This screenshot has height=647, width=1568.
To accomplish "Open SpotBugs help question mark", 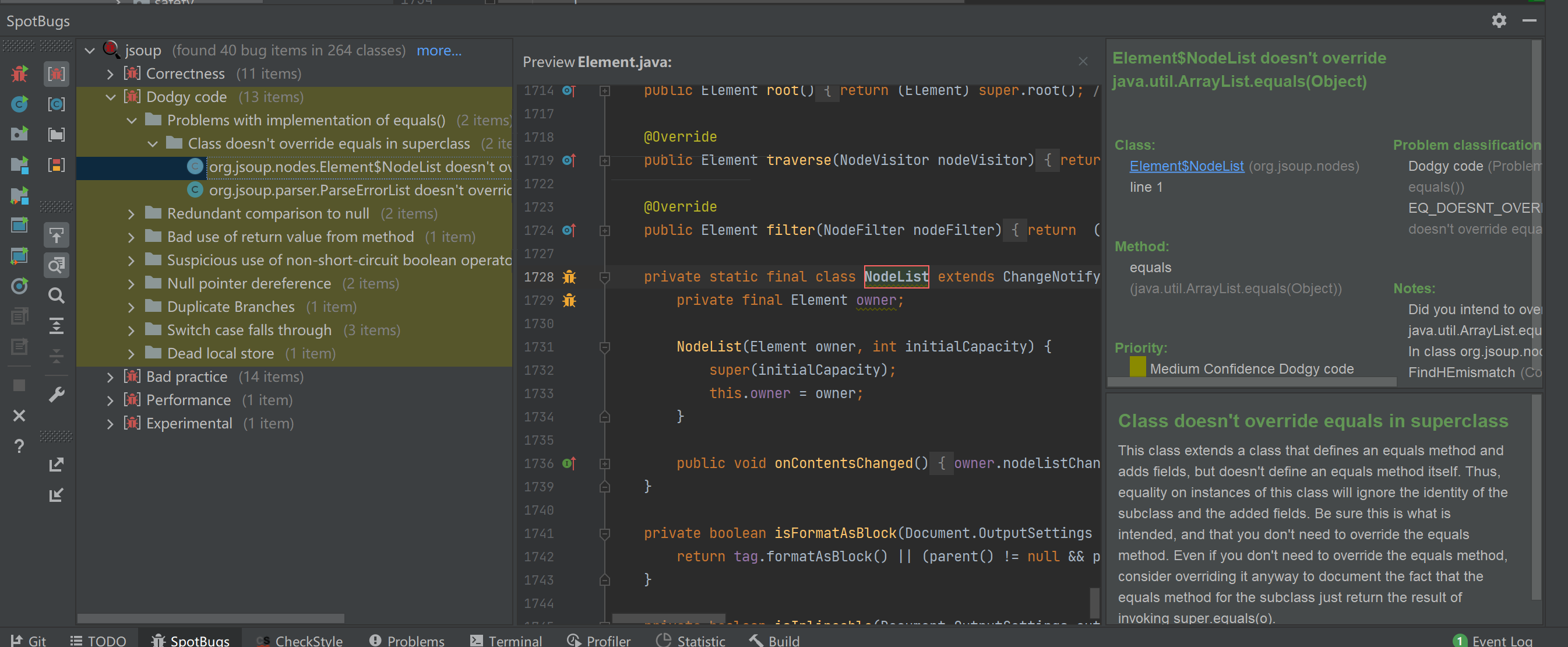I will pyautogui.click(x=19, y=446).
